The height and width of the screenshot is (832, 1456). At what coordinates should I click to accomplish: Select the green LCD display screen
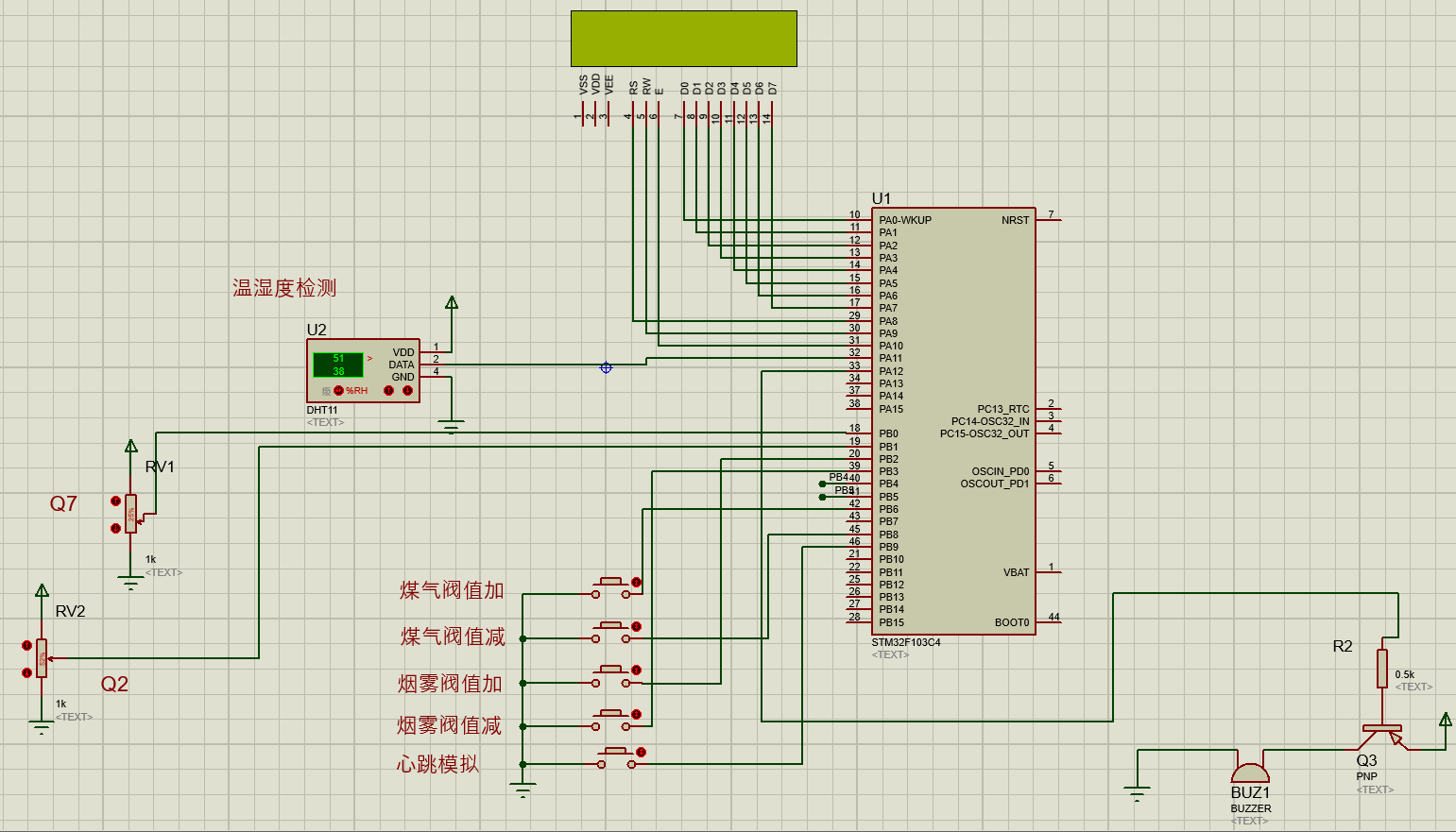(x=684, y=39)
